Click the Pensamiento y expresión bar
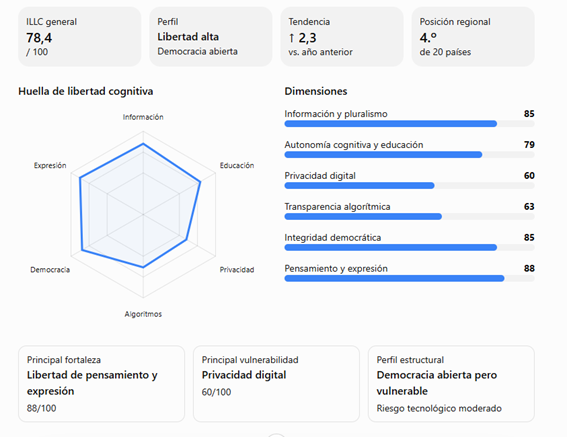The image size is (567, 437). tap(409, 279)
